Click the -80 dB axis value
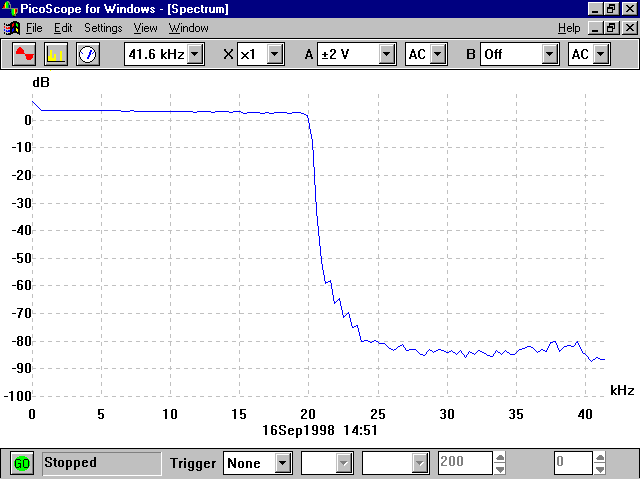640x480 pixels. coord(21,342)
